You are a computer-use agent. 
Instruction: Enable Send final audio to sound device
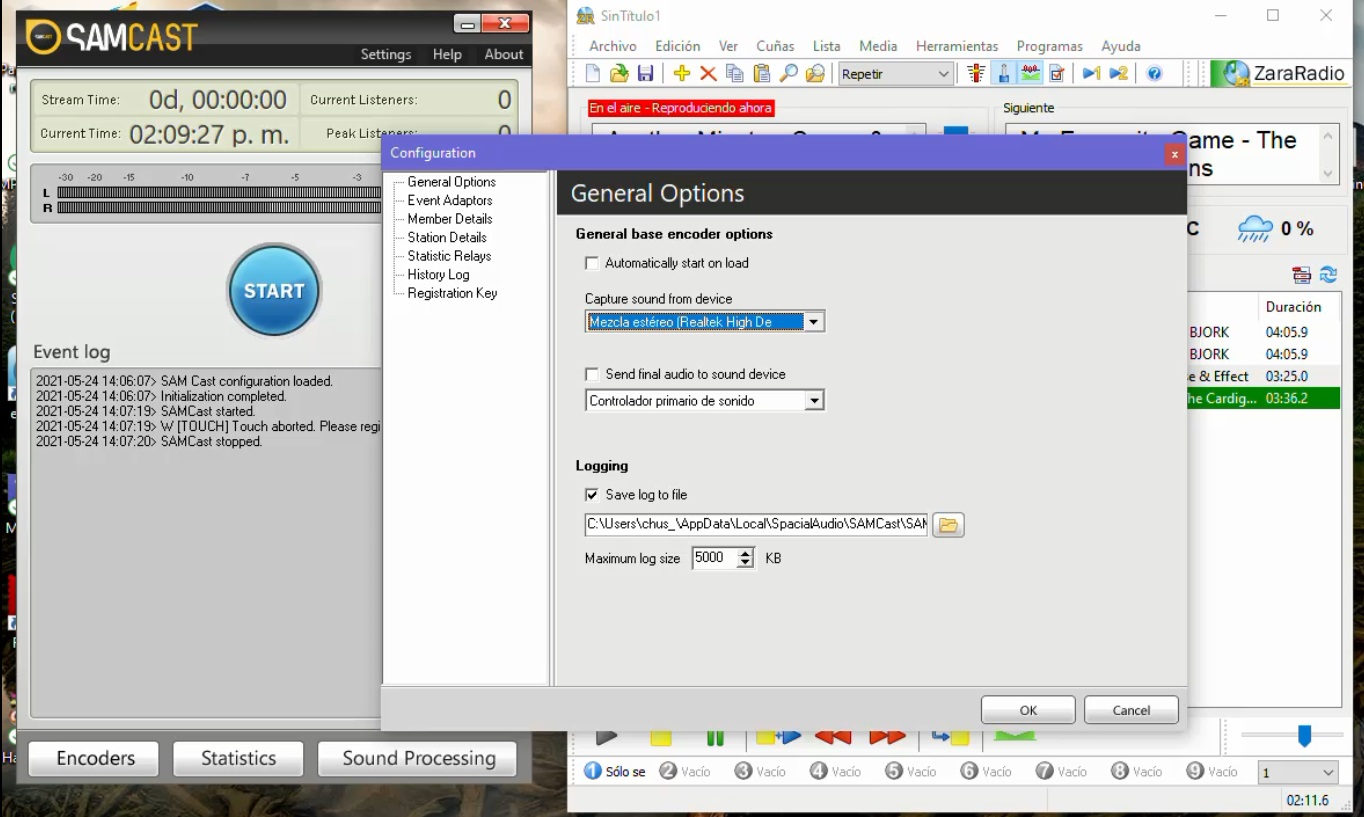[x=592, y=374]
